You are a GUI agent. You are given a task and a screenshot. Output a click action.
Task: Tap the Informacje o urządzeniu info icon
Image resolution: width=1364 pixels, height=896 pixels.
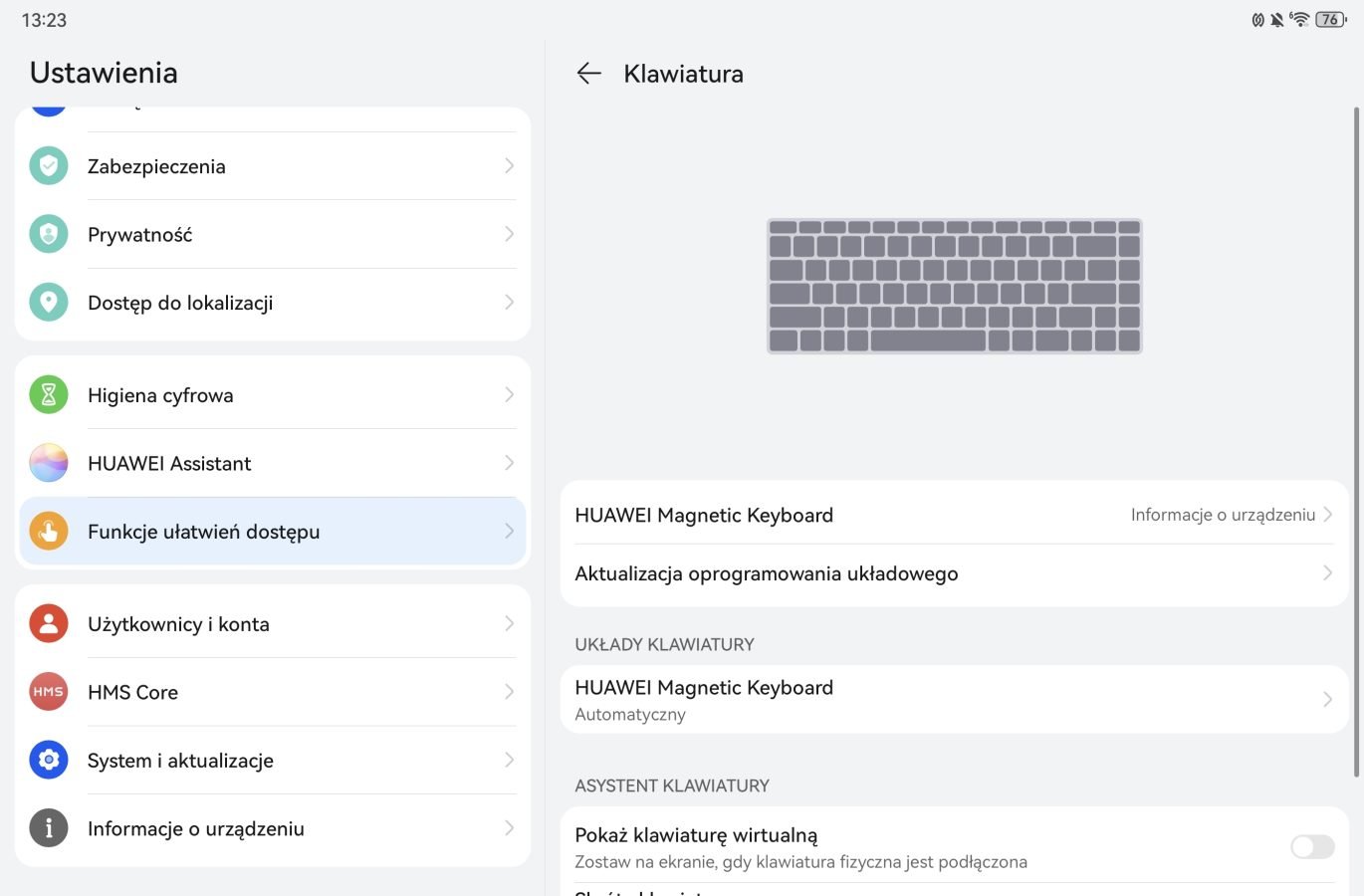click(x=49, y=828)
